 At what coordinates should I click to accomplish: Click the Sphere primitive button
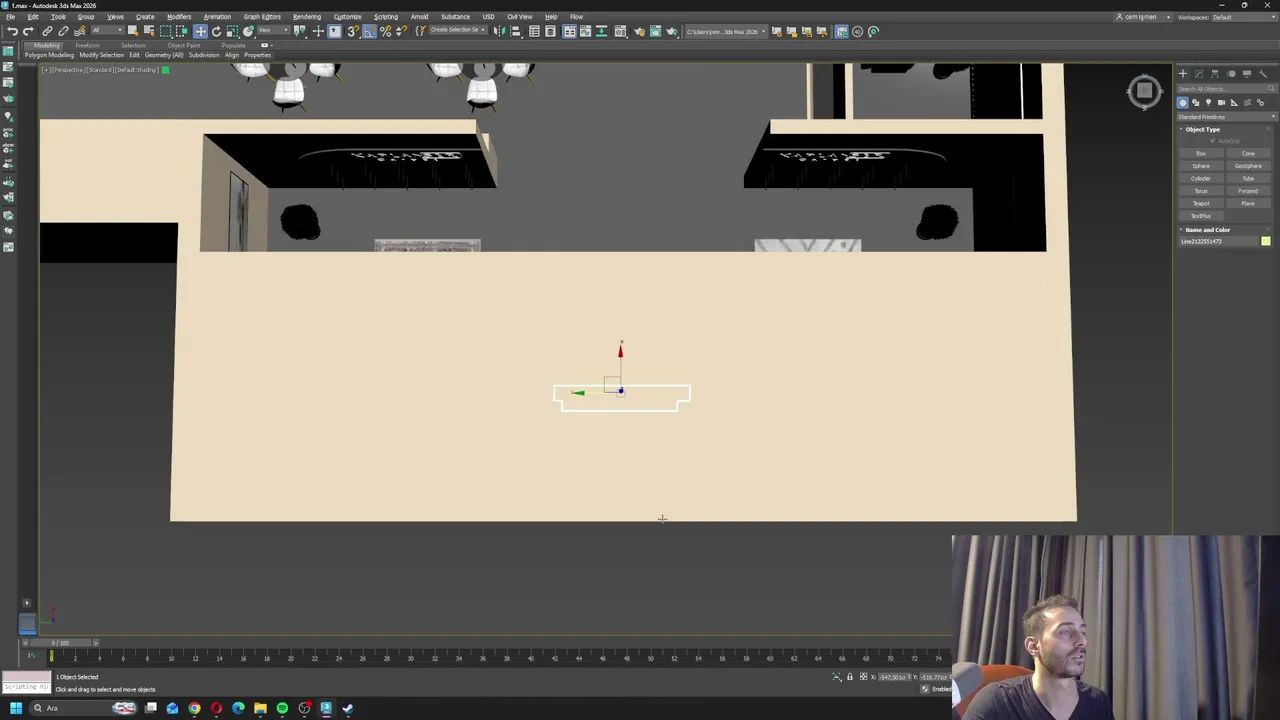[1201, 166]
